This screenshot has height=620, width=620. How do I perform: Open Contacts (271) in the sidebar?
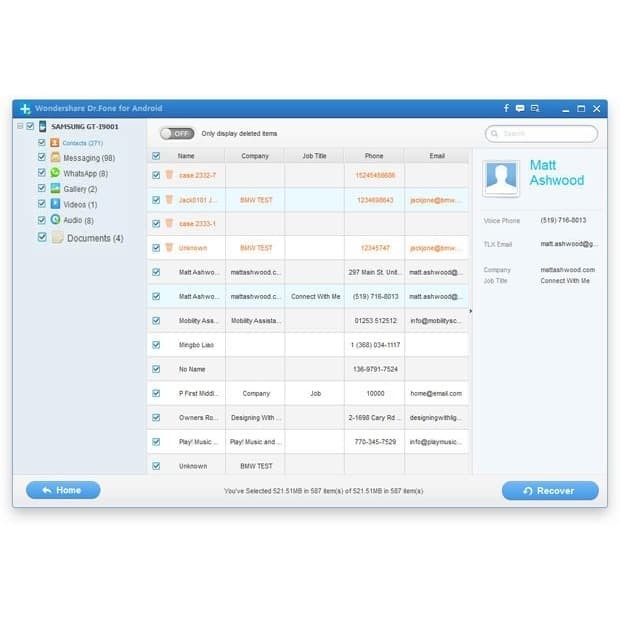[x=83, y=143]
